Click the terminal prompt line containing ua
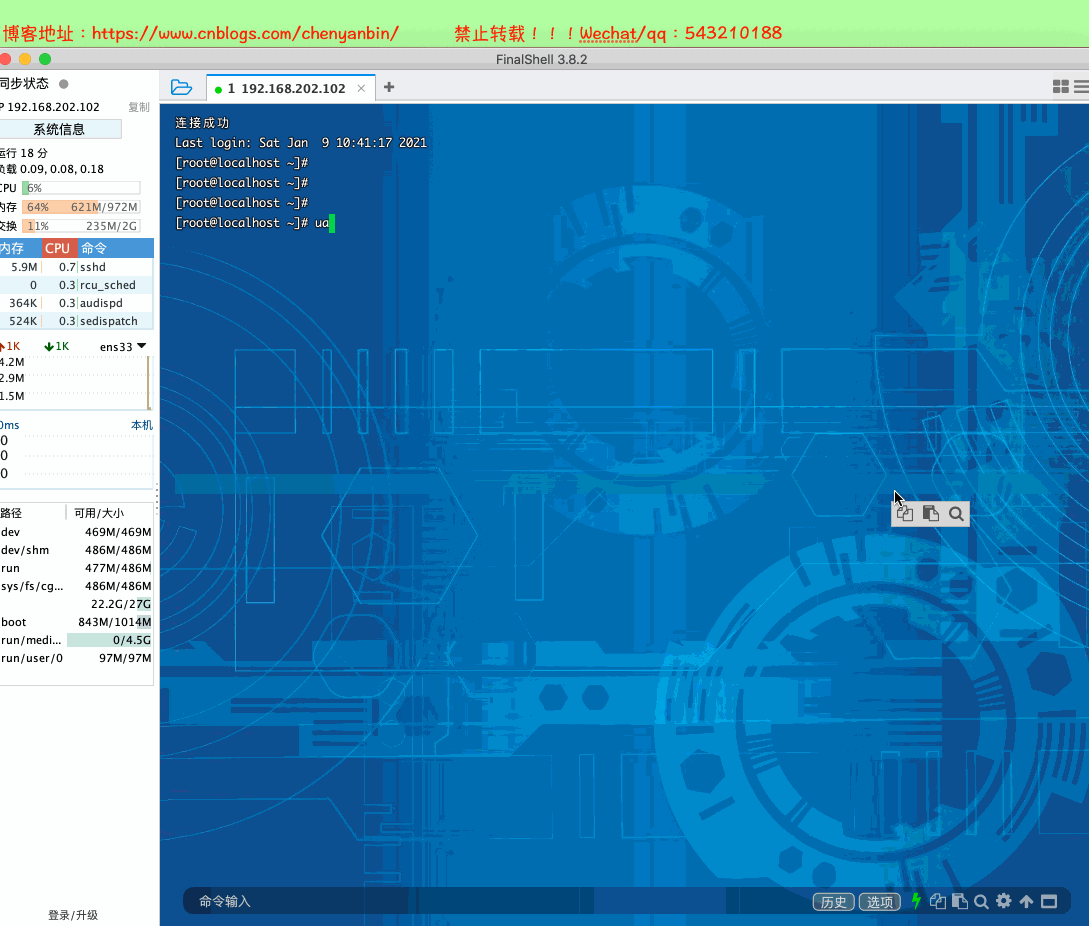 tap(253, 222)
